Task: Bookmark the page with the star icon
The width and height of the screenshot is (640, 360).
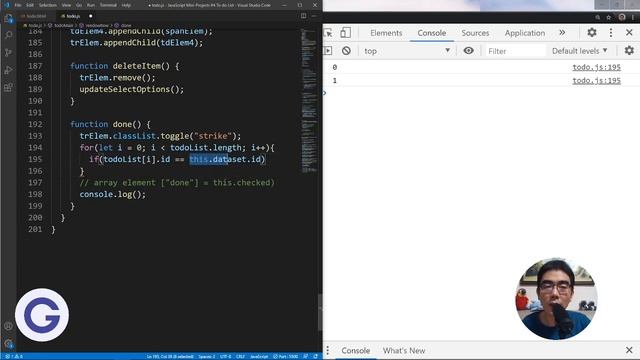Action: 609,17
